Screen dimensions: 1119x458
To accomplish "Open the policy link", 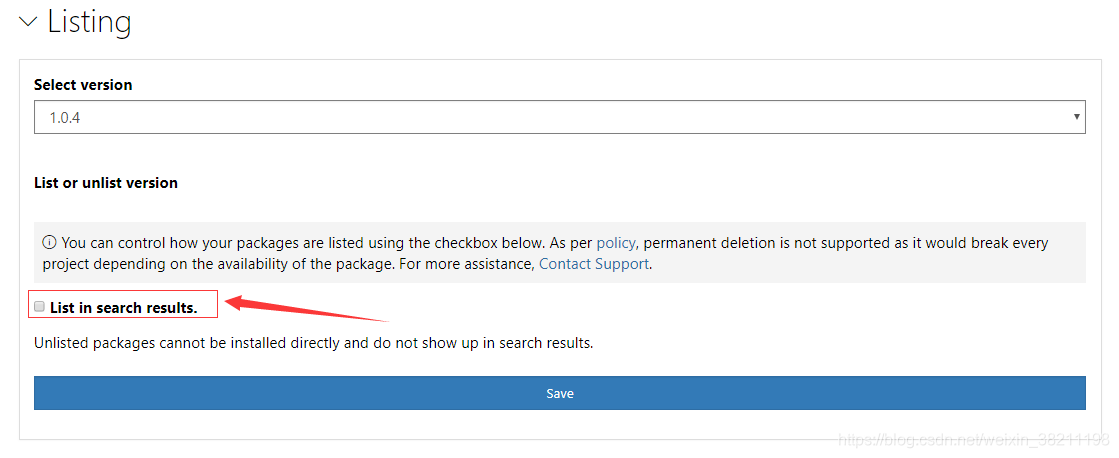I will (x=616, y=242).
